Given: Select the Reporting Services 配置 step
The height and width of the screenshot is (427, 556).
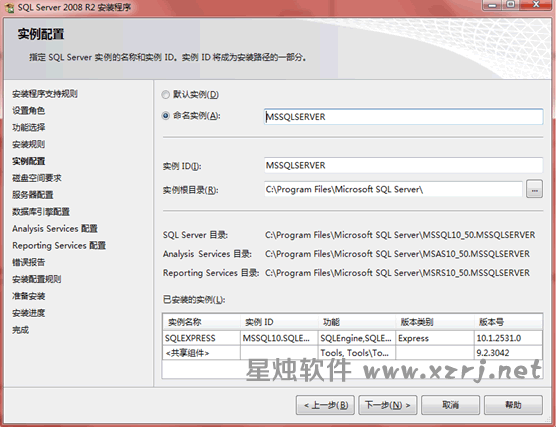Looking at the screenshot, I should pyautogui.click(x=59, y=245).
